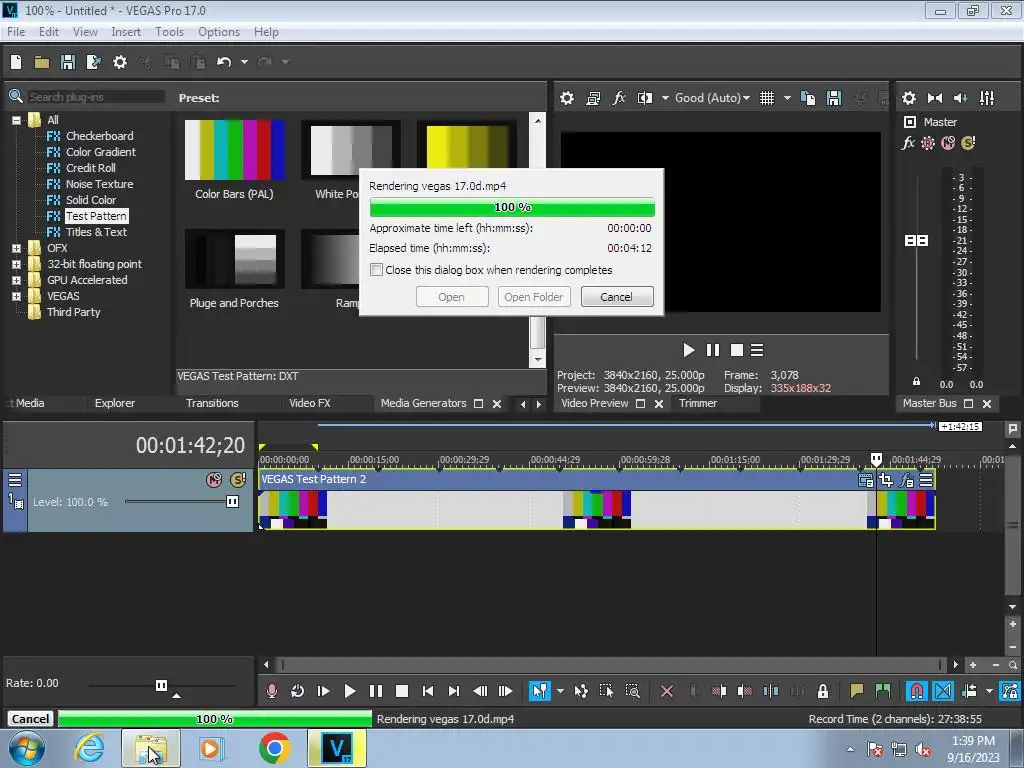Select Test Pattern generator in tree
Screen dimensions: 1024x768
pos(96,216)
